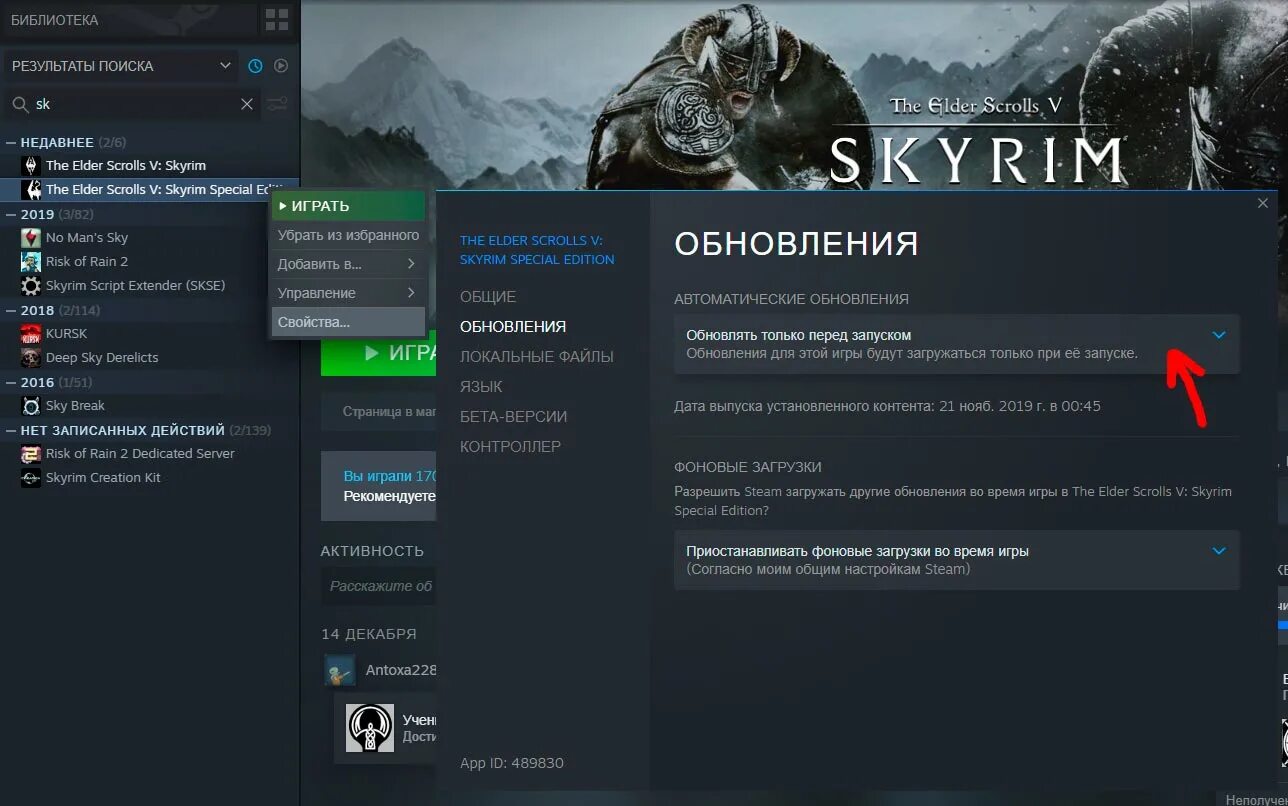Collapse the 2018 category

tap(11, 310)
